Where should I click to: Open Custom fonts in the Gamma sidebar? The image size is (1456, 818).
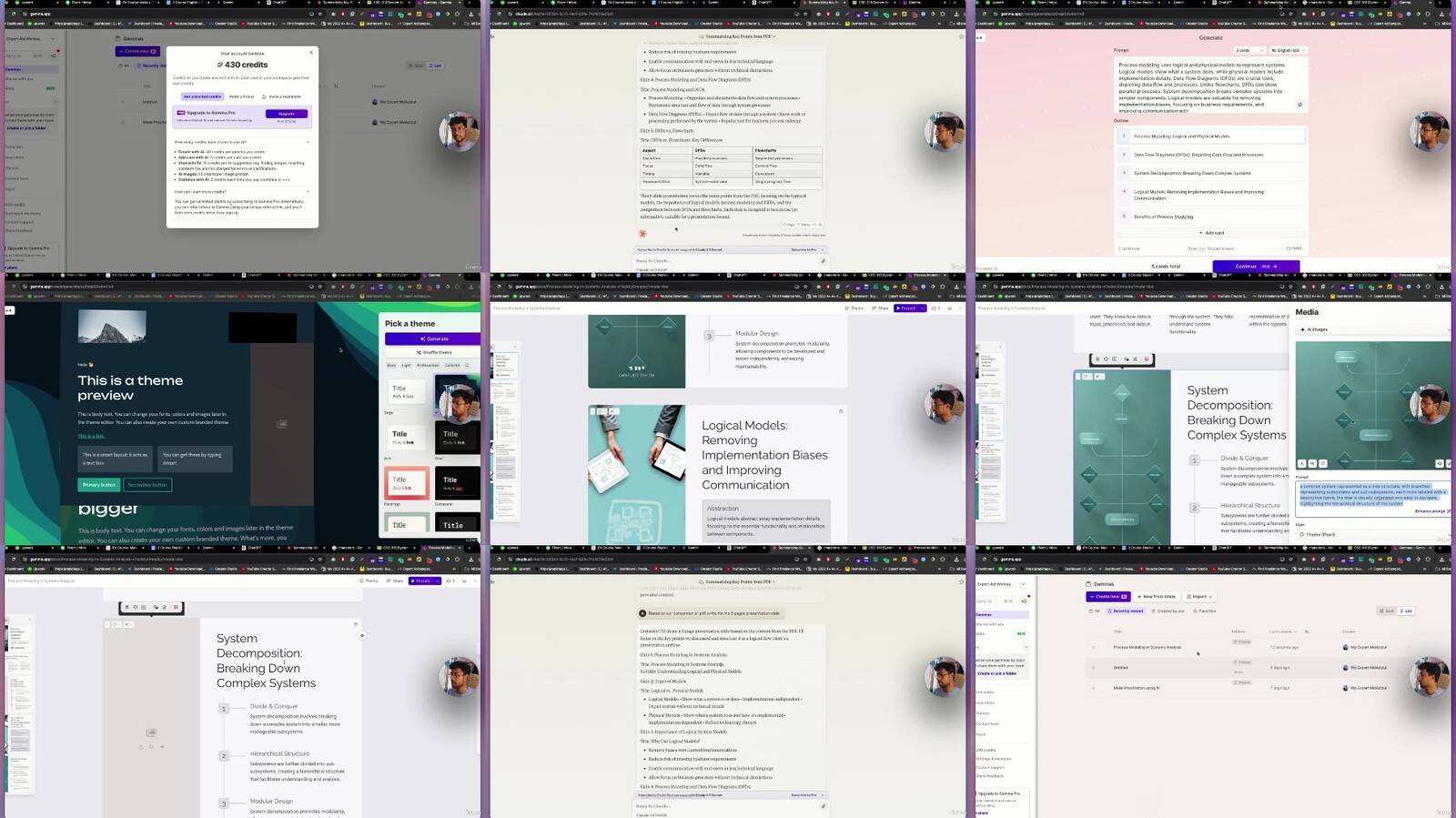(x=987, y=724)
